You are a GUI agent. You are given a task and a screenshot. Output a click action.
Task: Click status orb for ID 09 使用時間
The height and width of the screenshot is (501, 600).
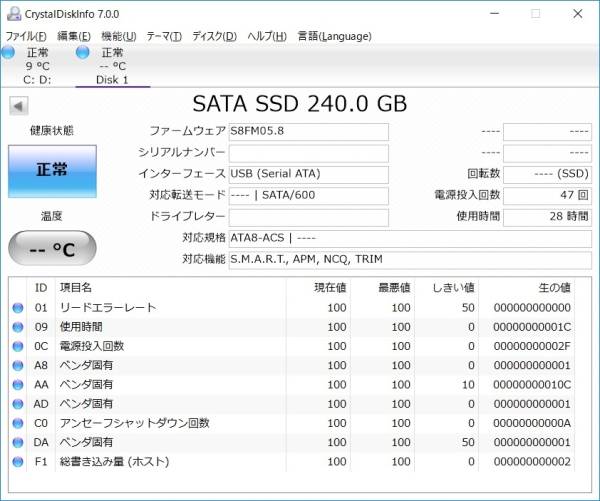click(18, 327)
